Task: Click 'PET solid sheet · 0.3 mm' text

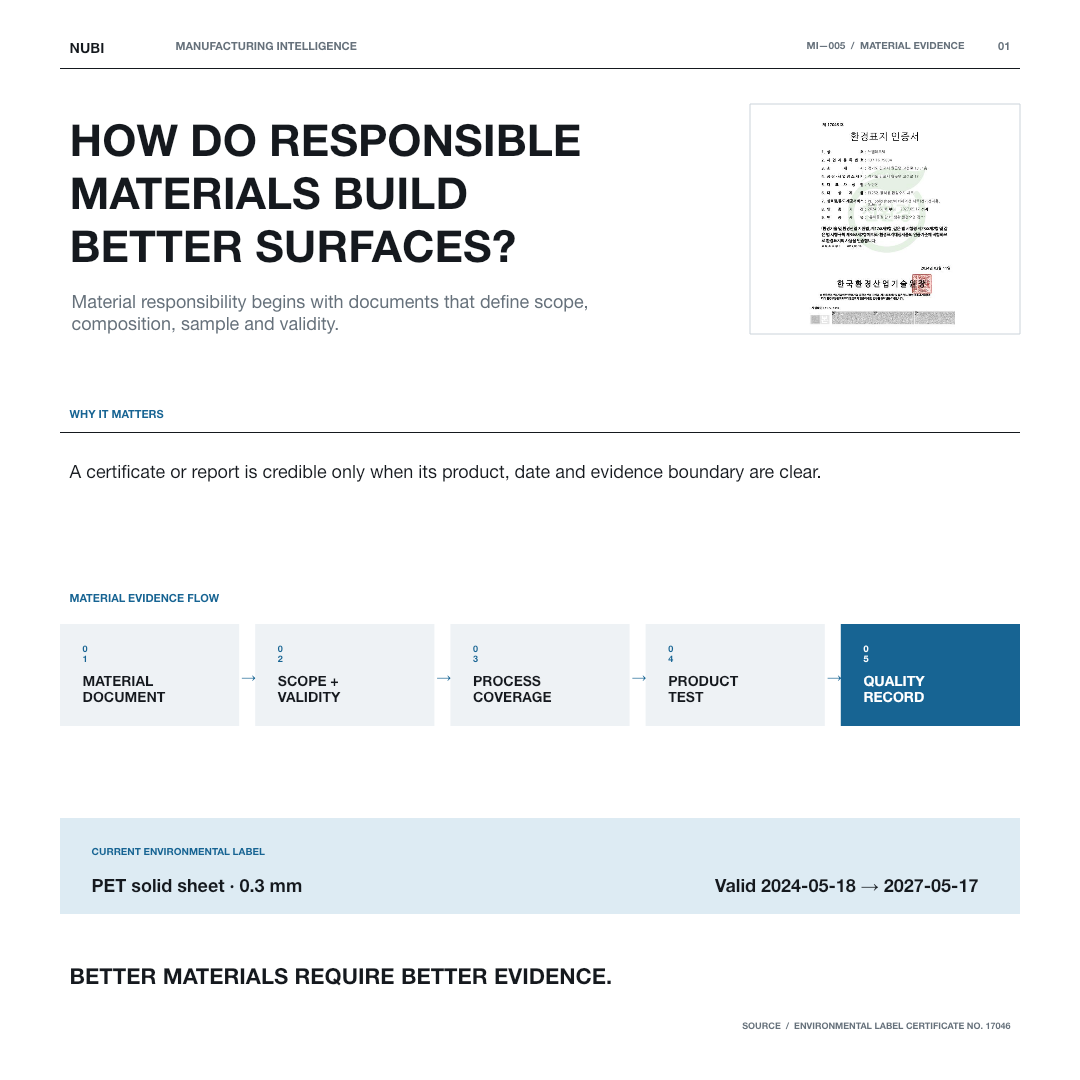Action: click(196, 886)
